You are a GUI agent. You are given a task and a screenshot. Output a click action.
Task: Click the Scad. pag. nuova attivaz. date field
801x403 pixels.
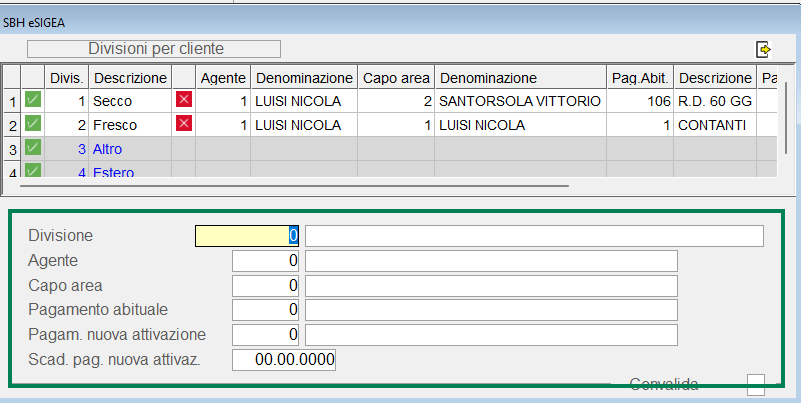(284, 359)
